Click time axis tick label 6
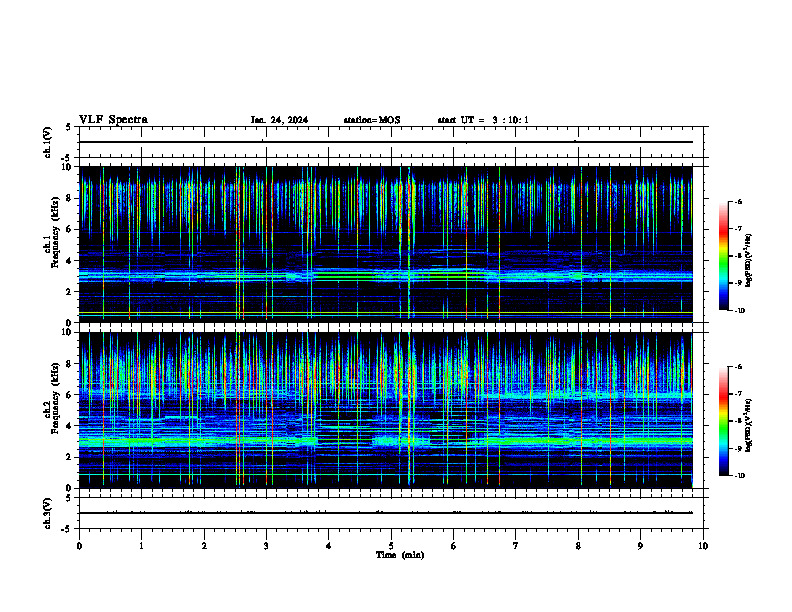Screen dimensions: 792x612 pyautogui.click(x=454, y=546)
